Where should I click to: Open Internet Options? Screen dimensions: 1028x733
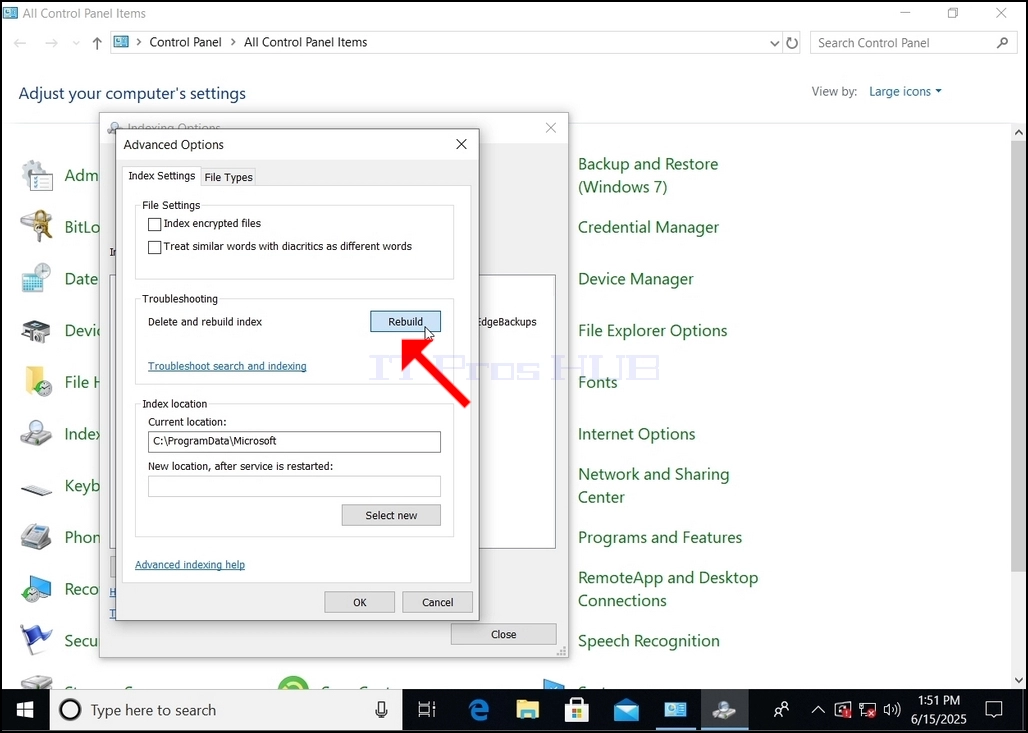click(x=636, y=434)
